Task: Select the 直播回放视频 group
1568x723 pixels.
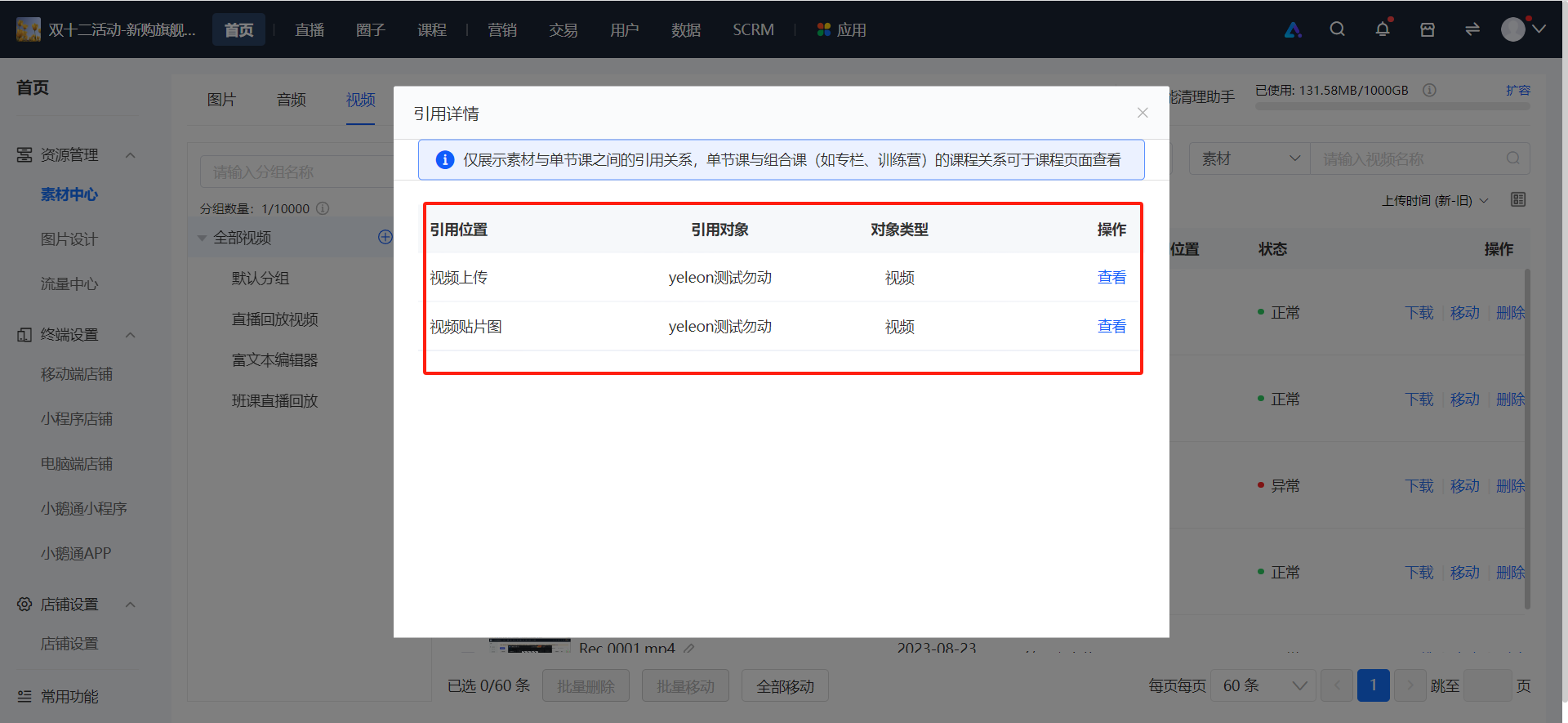Action: pos(275,319)
